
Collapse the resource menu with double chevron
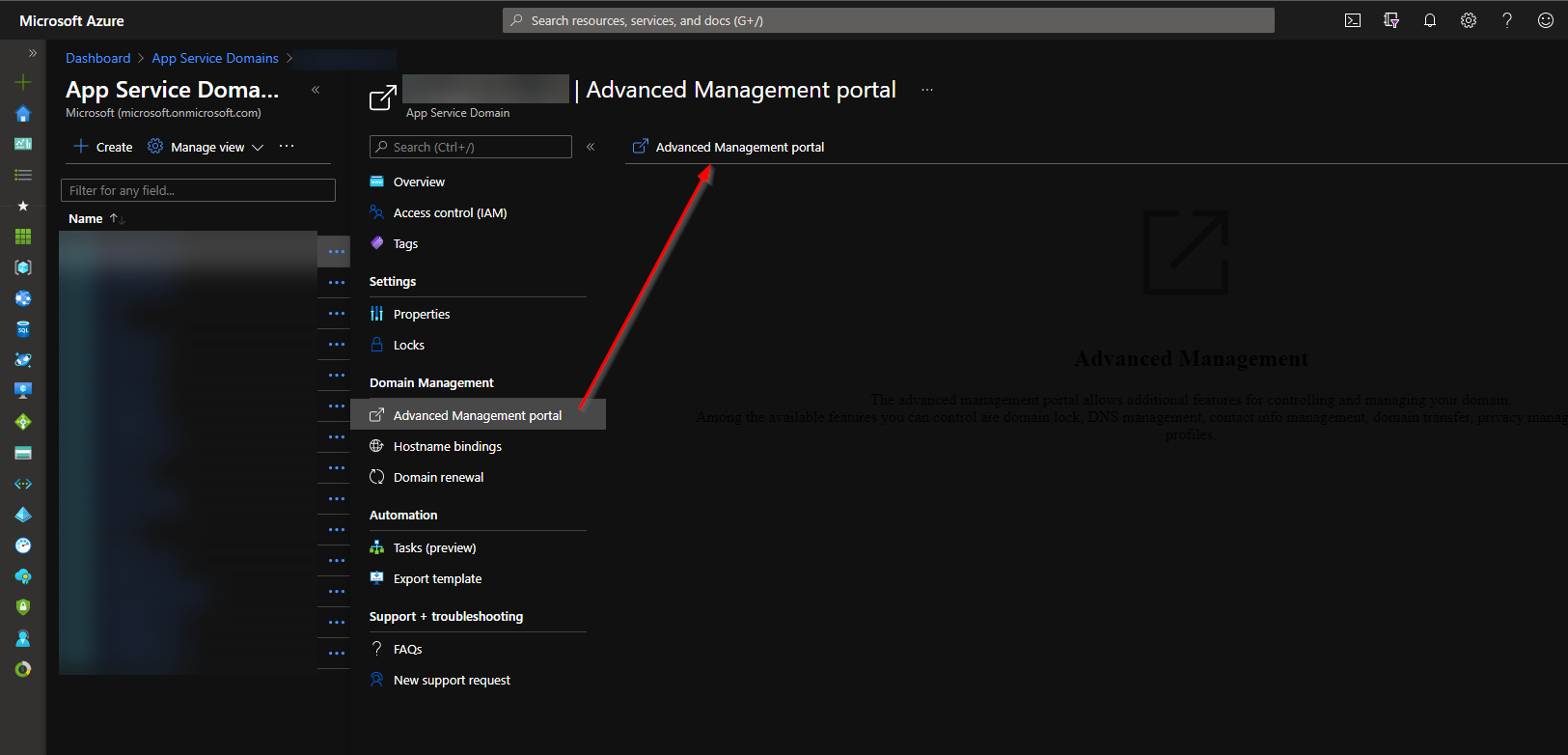[x=591, y=147]
